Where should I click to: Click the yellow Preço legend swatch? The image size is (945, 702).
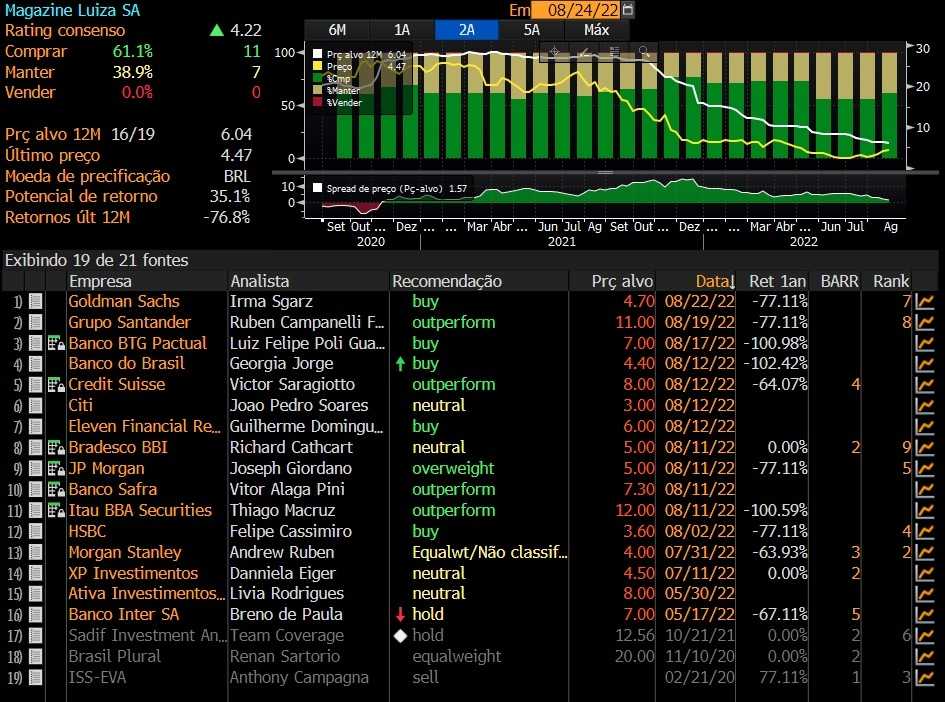point(318,66)
